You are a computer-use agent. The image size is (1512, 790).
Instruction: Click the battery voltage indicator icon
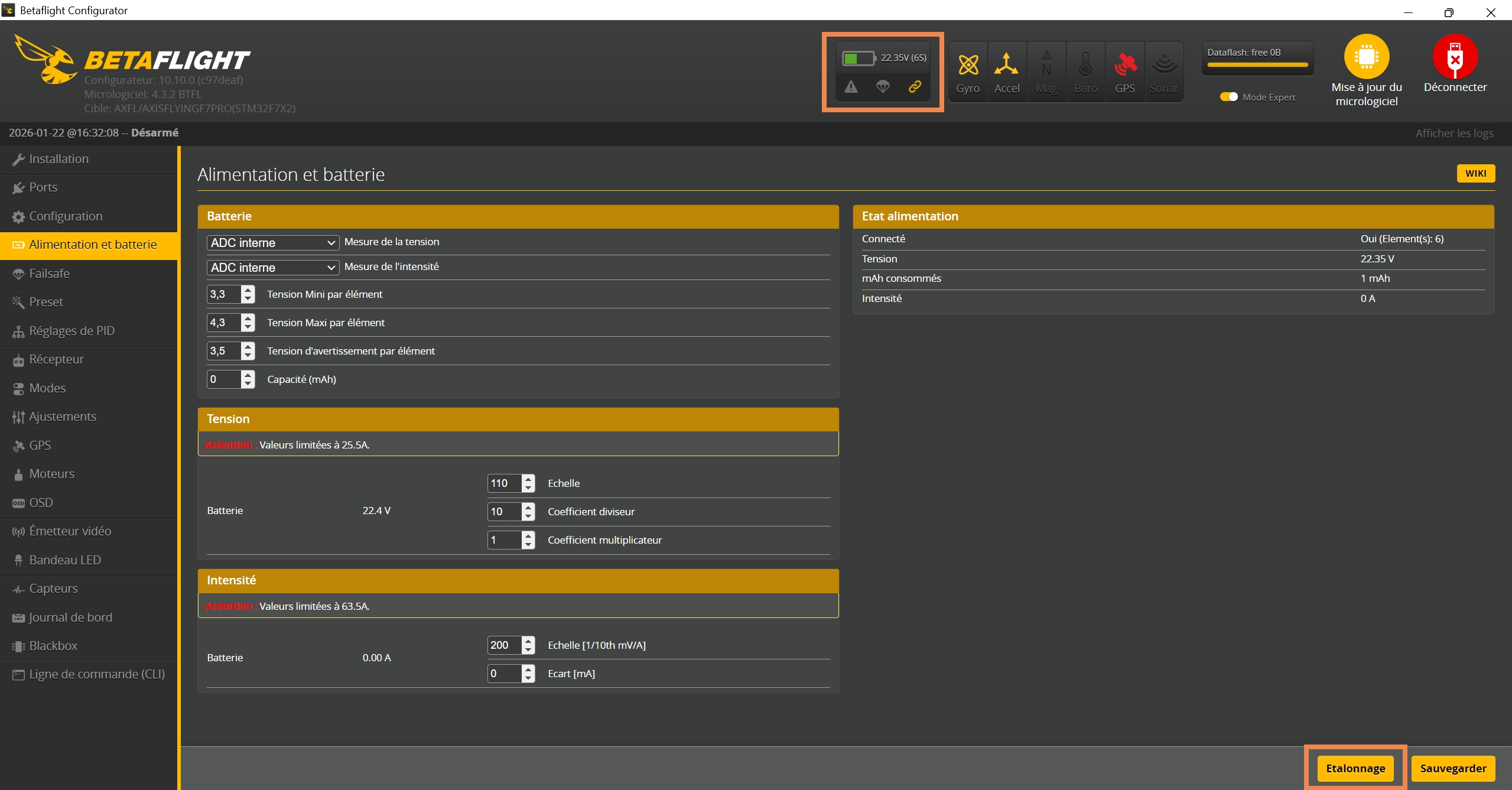click(858, 58)
